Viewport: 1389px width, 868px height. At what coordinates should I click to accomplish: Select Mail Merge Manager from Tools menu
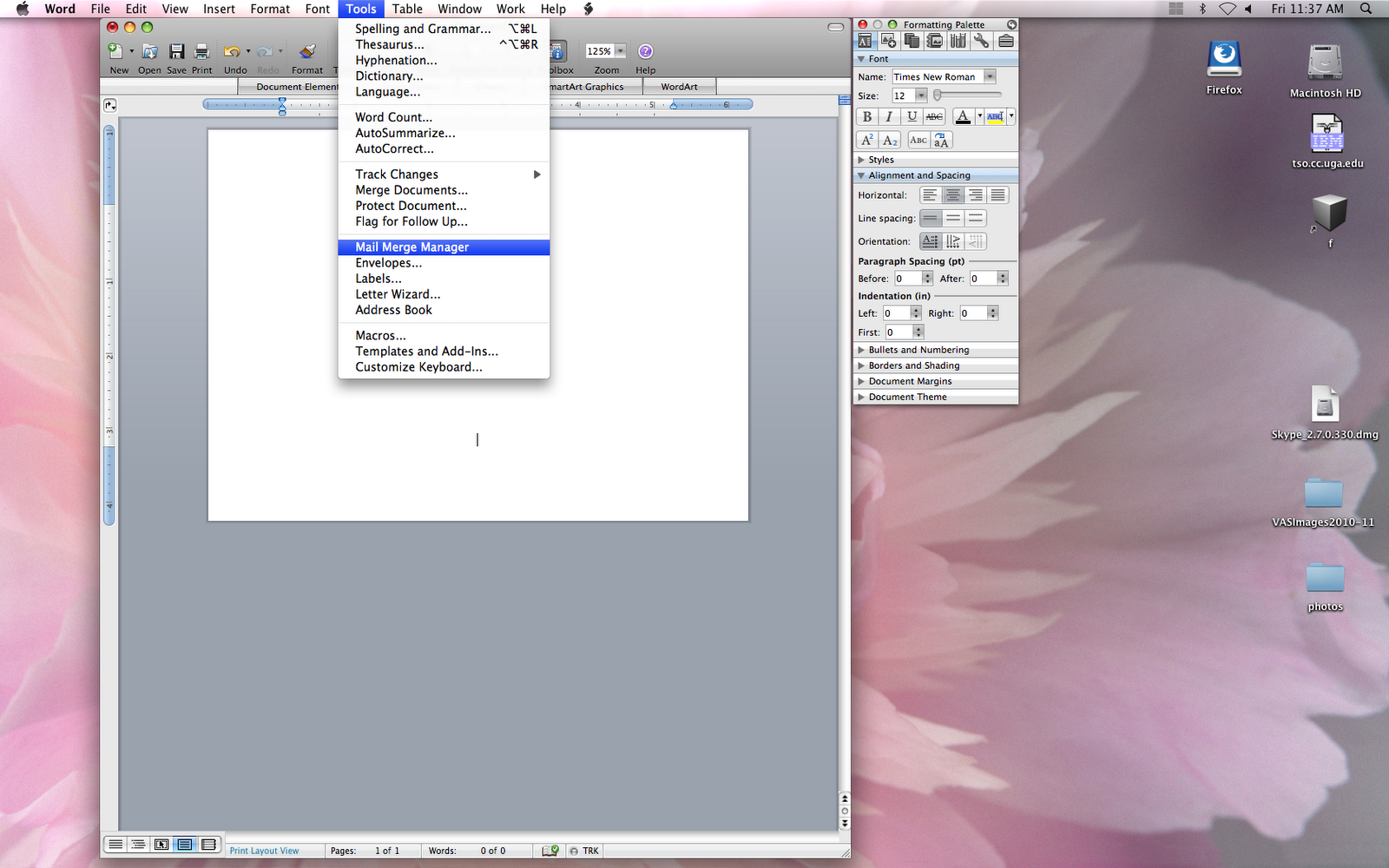click(410, 247)
